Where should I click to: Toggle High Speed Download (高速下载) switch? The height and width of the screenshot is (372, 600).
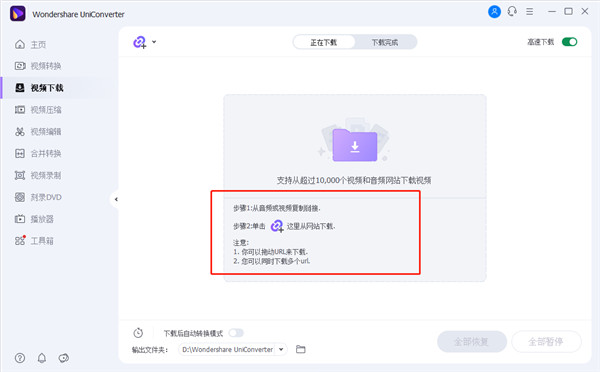[x=569, y=42]
